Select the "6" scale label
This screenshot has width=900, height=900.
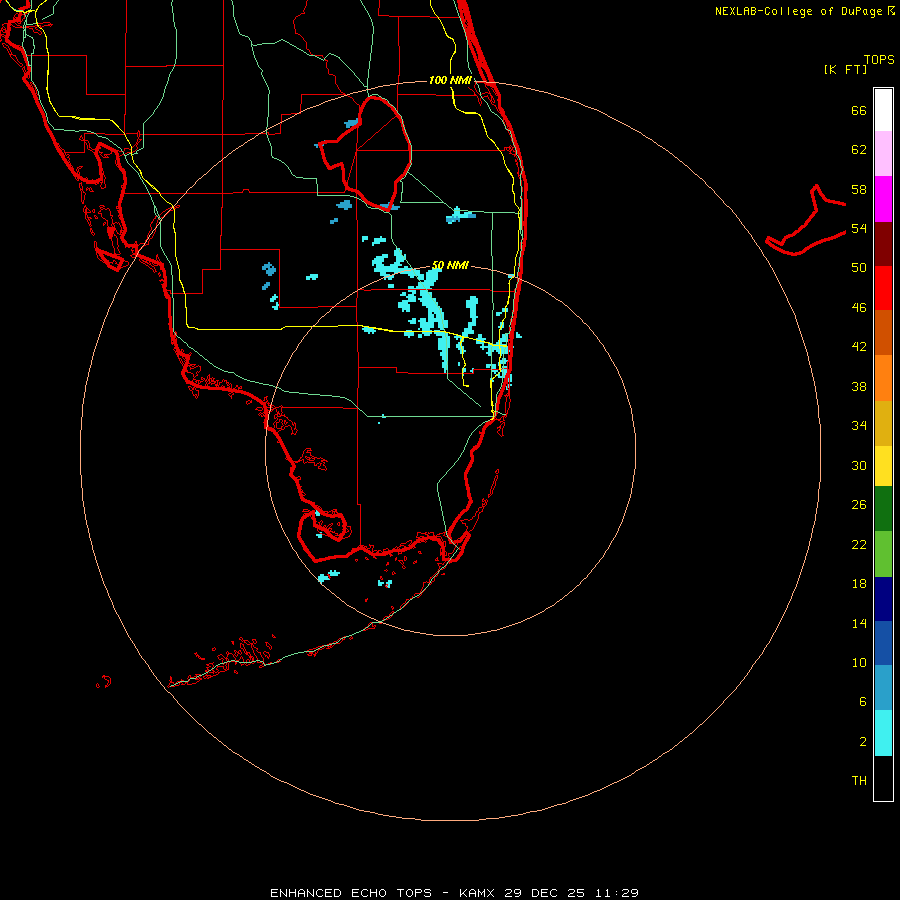(x=862, y=702)
